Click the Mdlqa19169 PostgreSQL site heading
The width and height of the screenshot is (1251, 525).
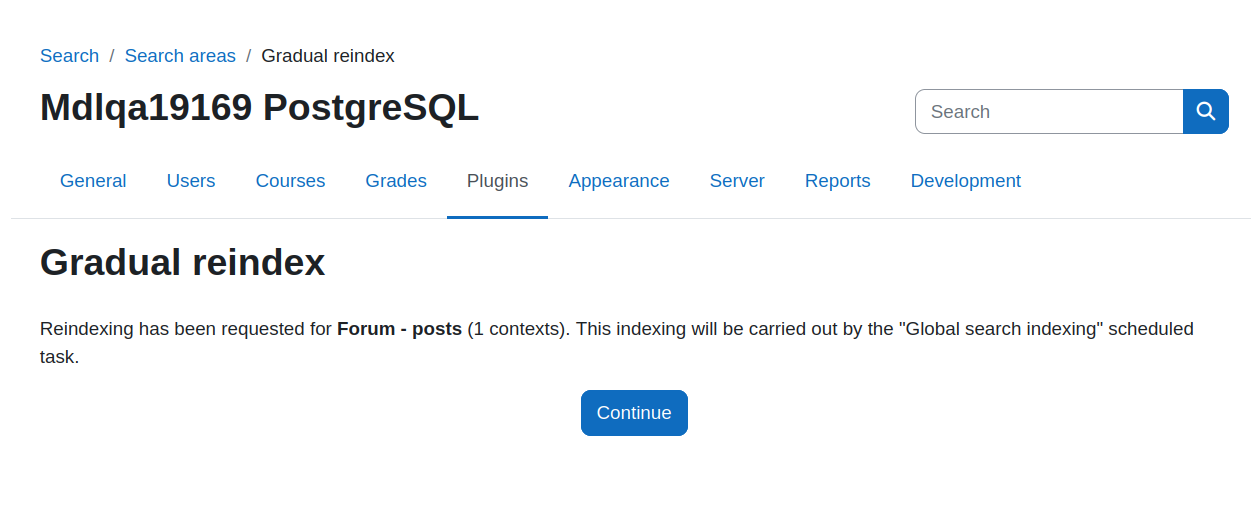(259, 108)
